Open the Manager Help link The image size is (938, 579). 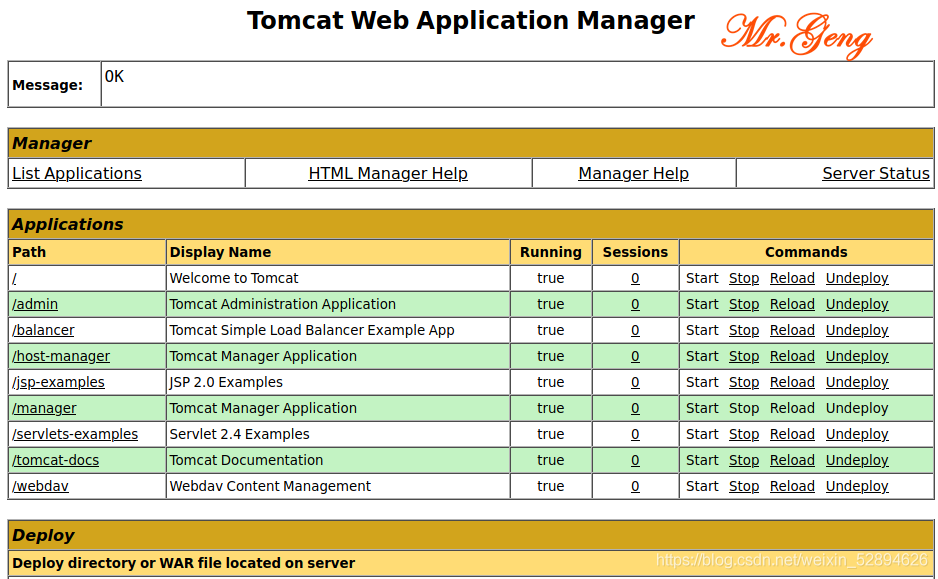tap(633, 173)
